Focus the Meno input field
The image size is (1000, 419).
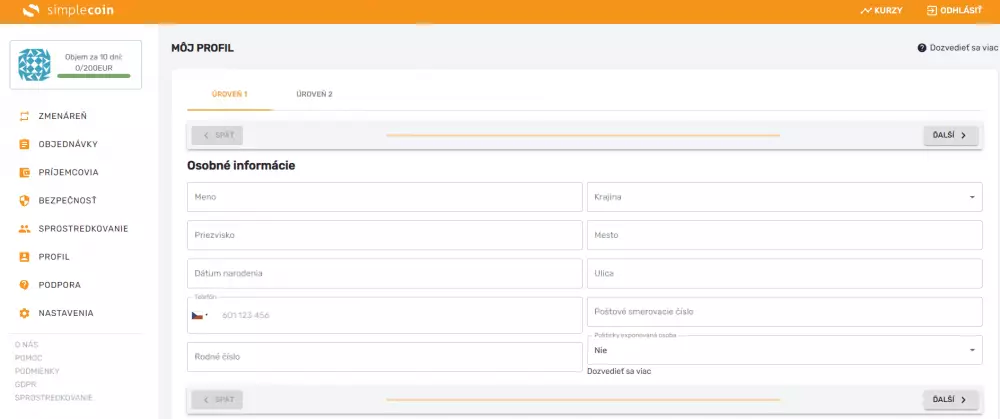click(x=384, y=197)
